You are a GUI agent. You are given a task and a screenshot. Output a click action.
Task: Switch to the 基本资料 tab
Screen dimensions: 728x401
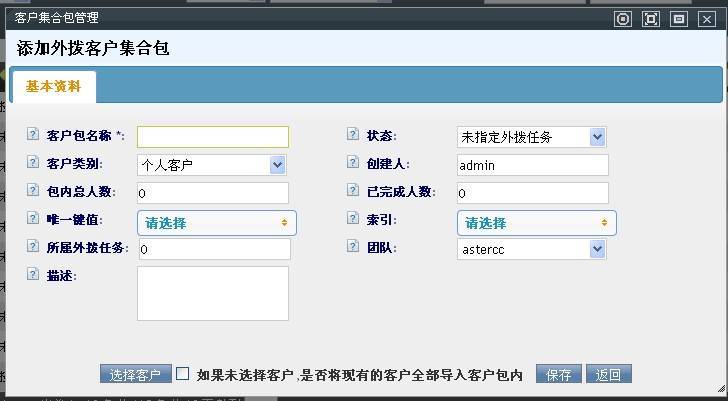coord(53,86)
